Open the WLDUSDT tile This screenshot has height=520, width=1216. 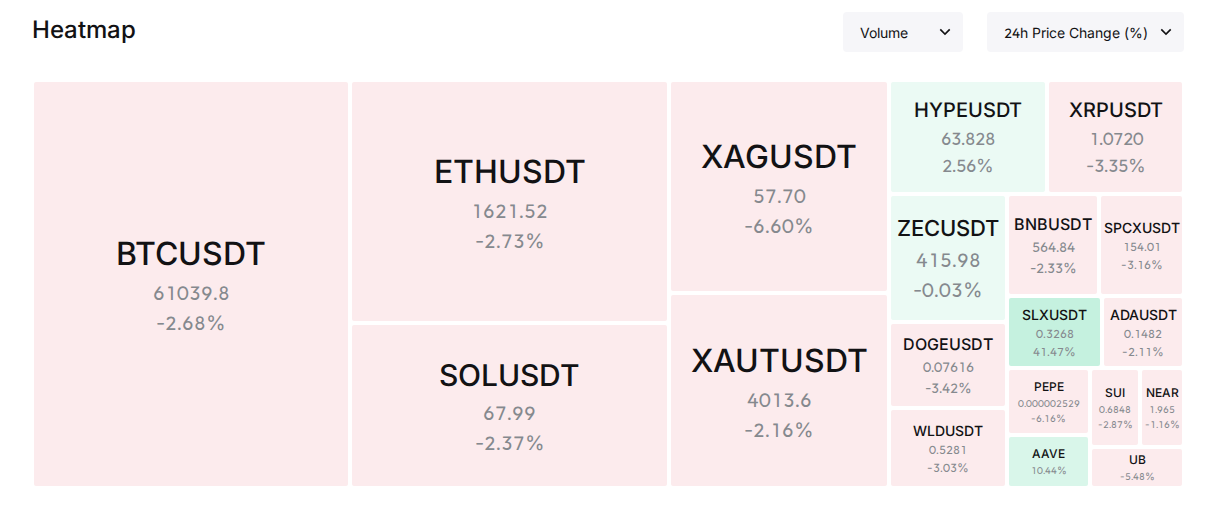coord(948,448)
